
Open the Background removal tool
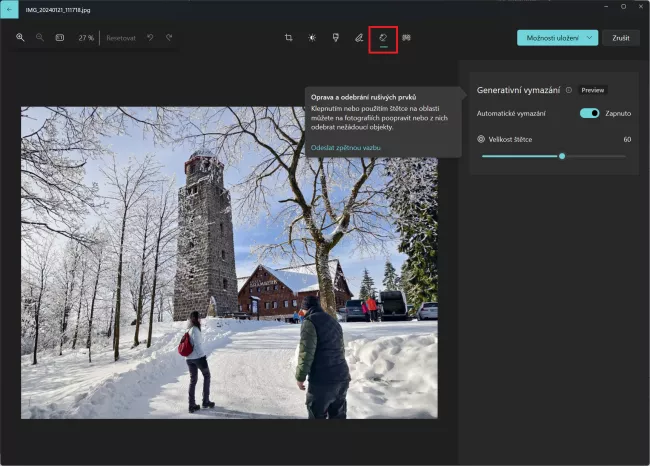click(x=406, y=38)
